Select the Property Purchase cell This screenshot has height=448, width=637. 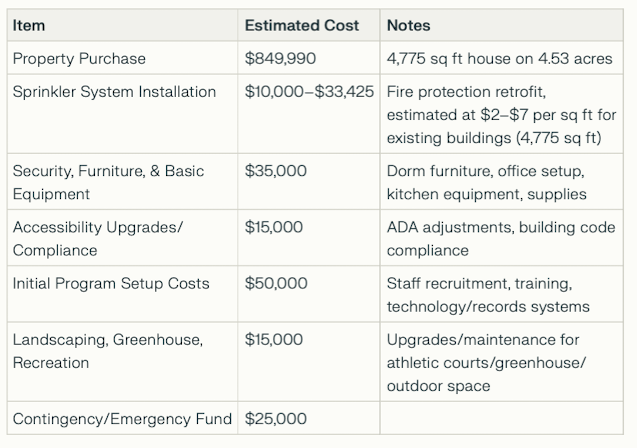coord(122,58)
